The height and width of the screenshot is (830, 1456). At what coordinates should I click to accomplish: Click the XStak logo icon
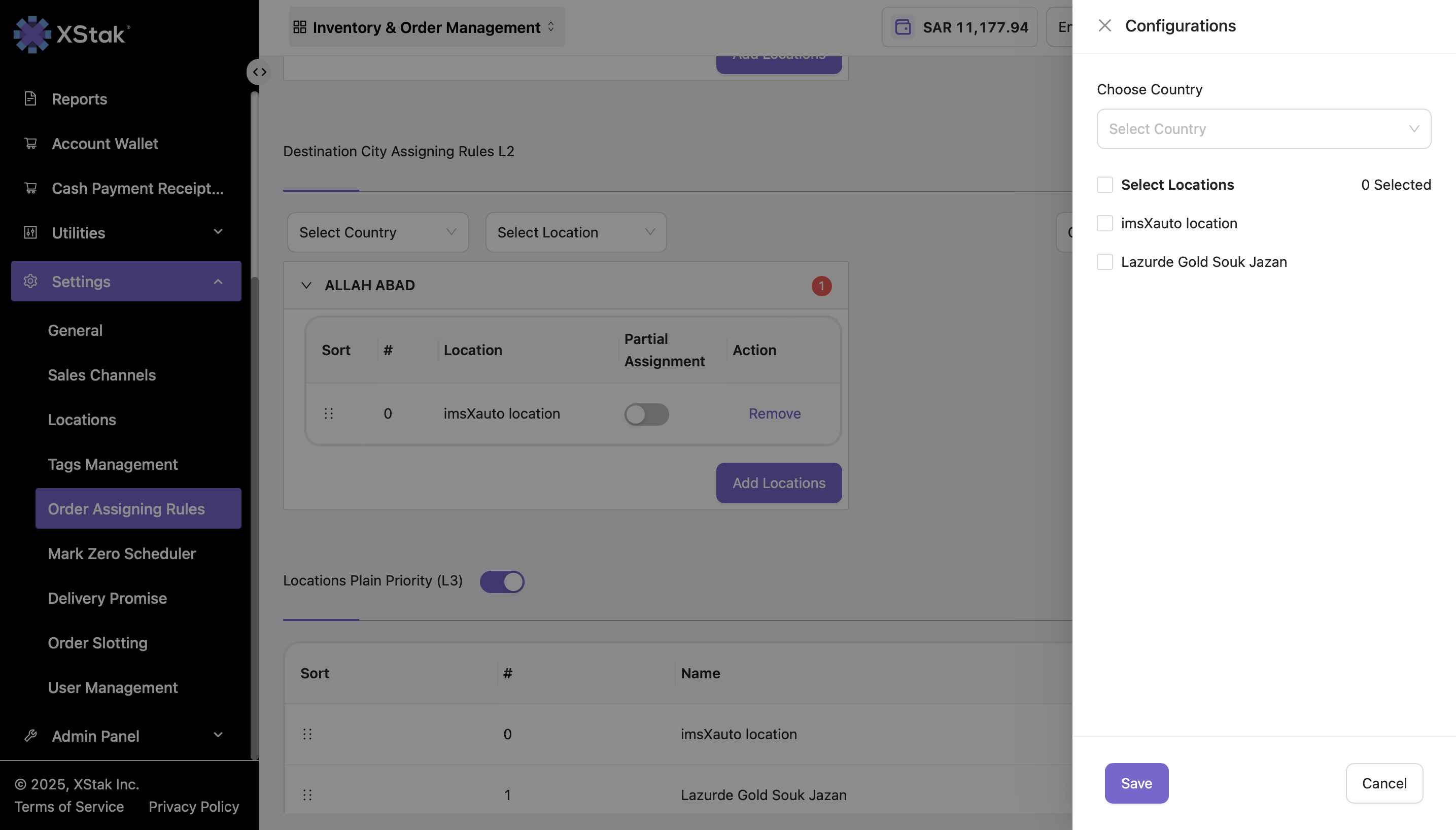pyautogui.click(x=32, y=34)
